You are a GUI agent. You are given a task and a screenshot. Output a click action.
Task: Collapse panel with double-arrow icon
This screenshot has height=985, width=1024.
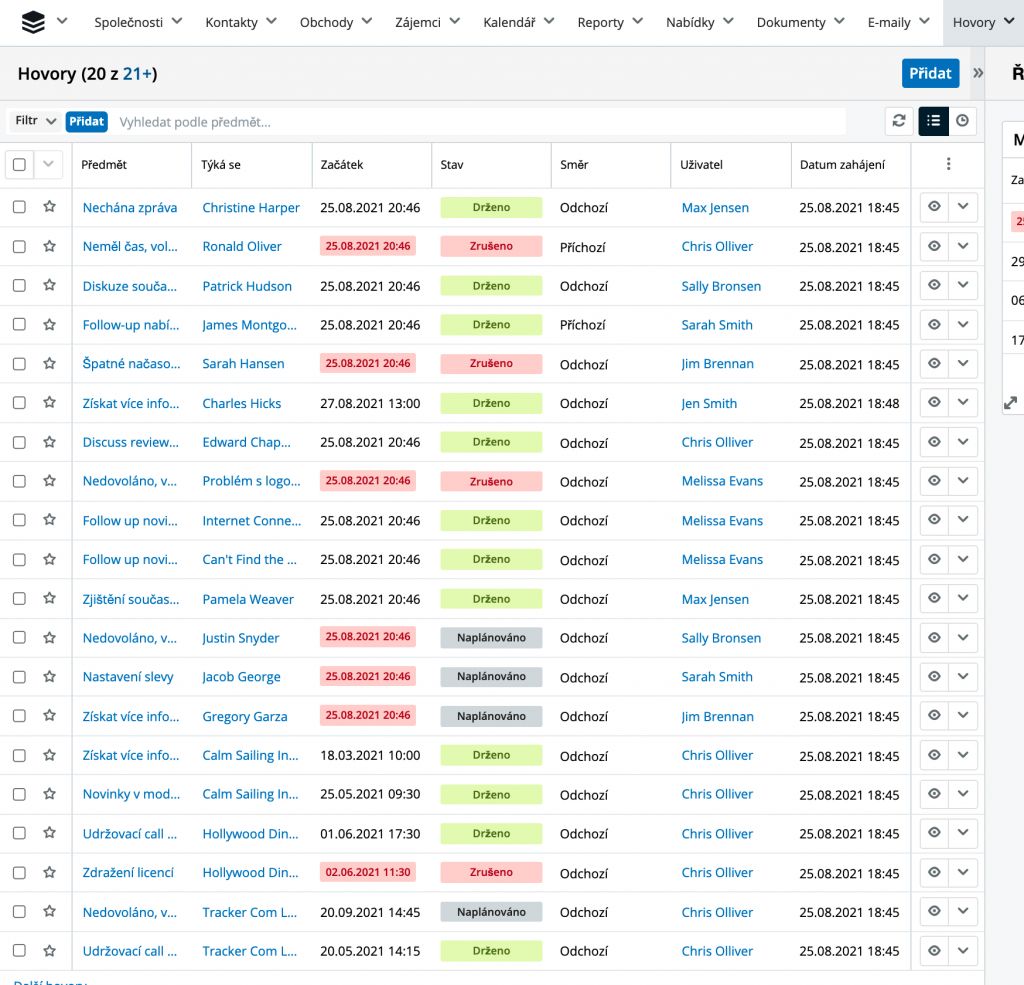(978, 73)
